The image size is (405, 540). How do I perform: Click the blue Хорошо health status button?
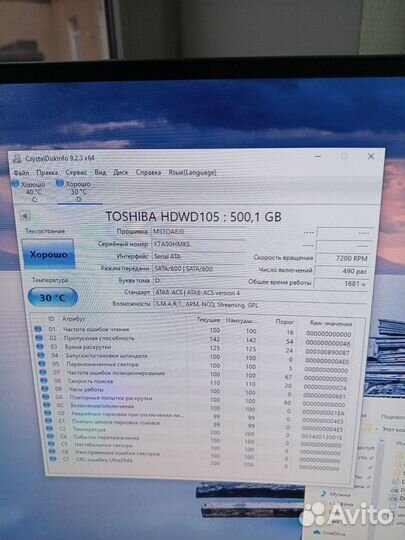click(x=48, y=254)
